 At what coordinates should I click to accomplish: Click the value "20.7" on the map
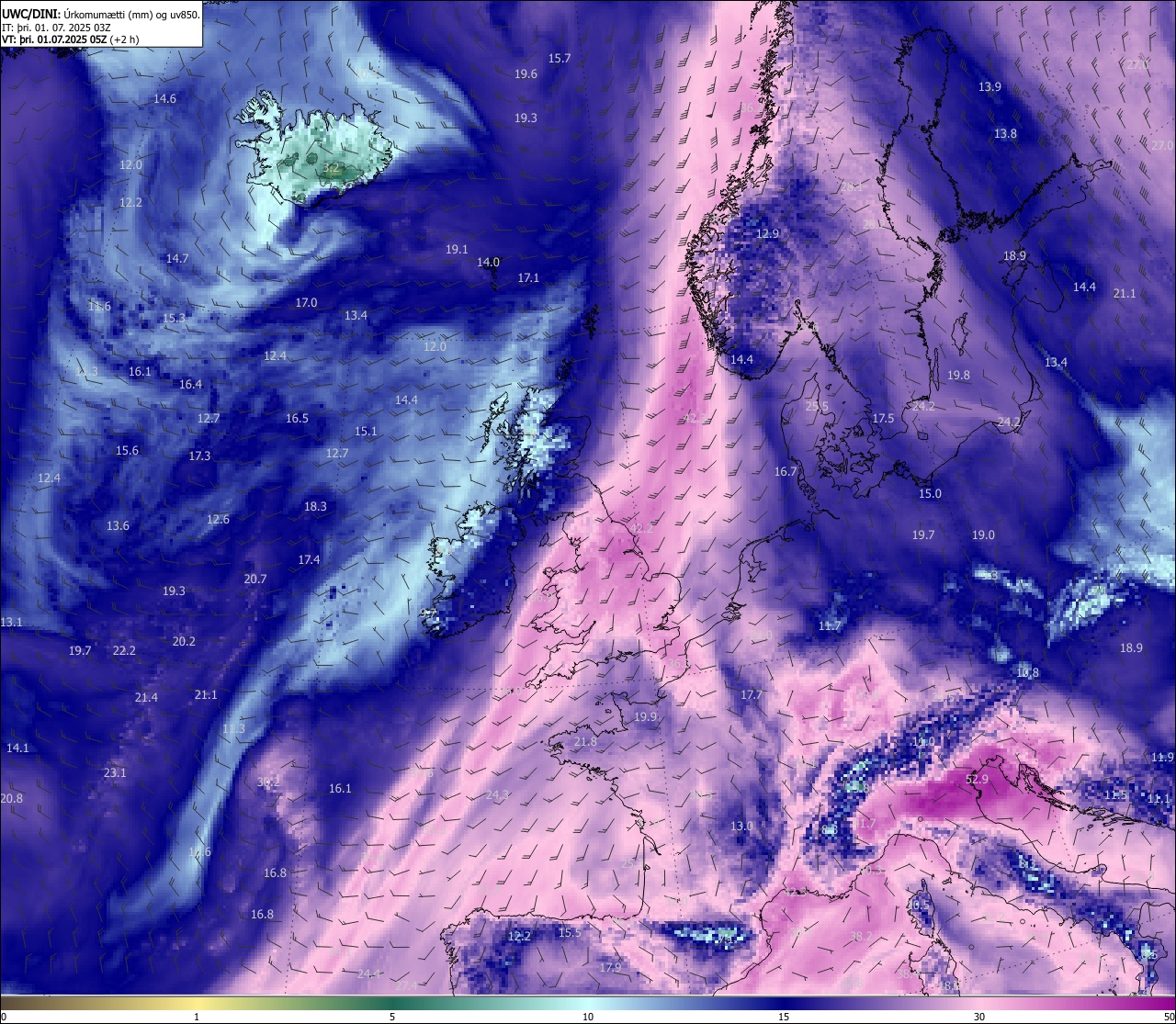(x=254, y=579)
